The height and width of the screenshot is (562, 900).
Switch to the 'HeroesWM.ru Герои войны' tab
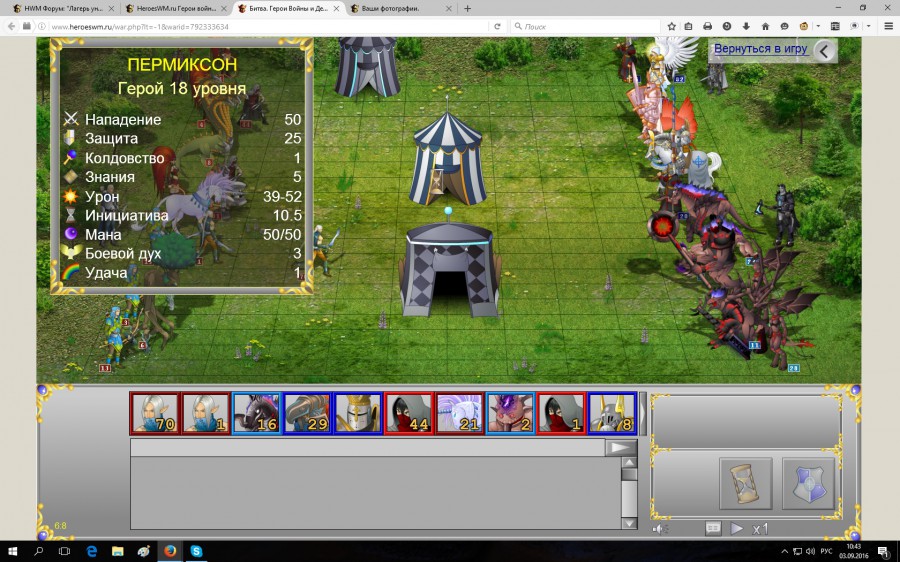click(175, 9)
